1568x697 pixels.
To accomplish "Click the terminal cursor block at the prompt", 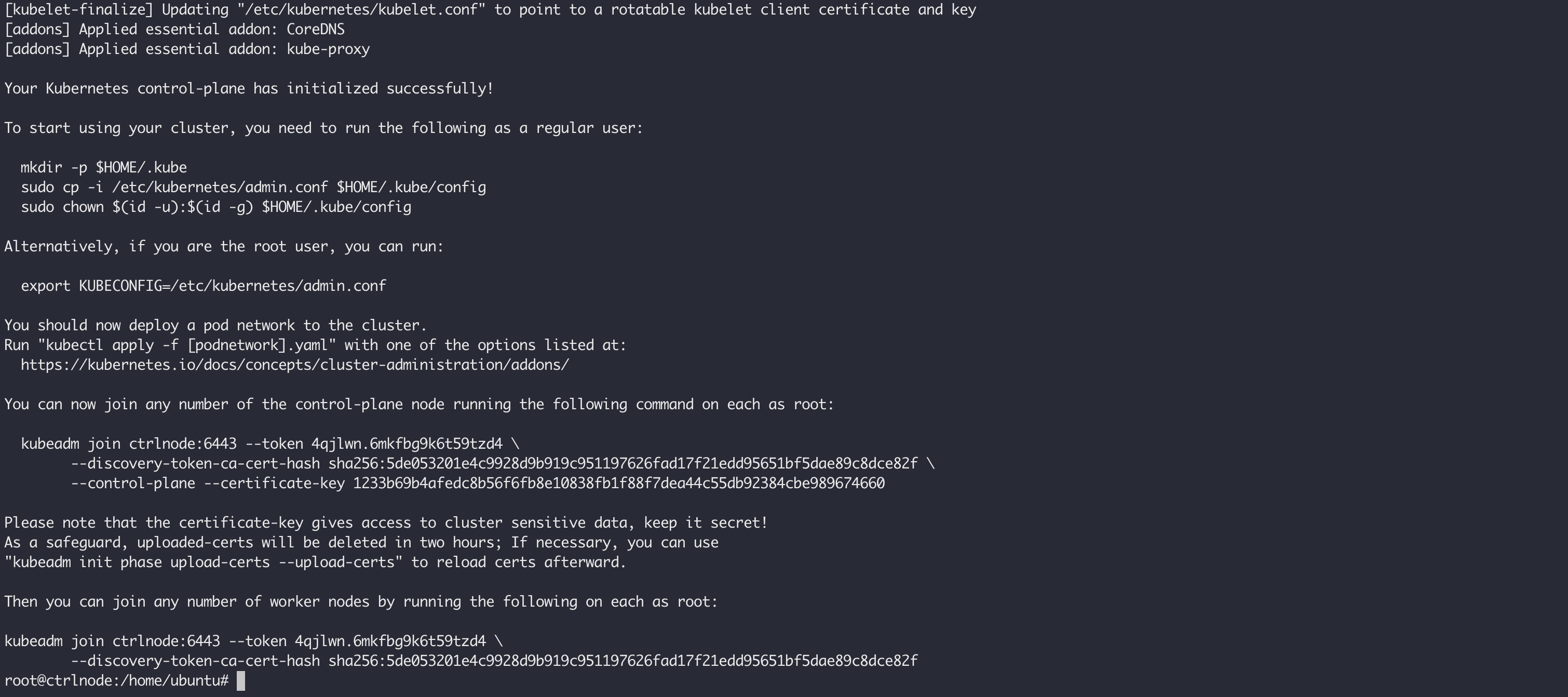I will (240, 681).
